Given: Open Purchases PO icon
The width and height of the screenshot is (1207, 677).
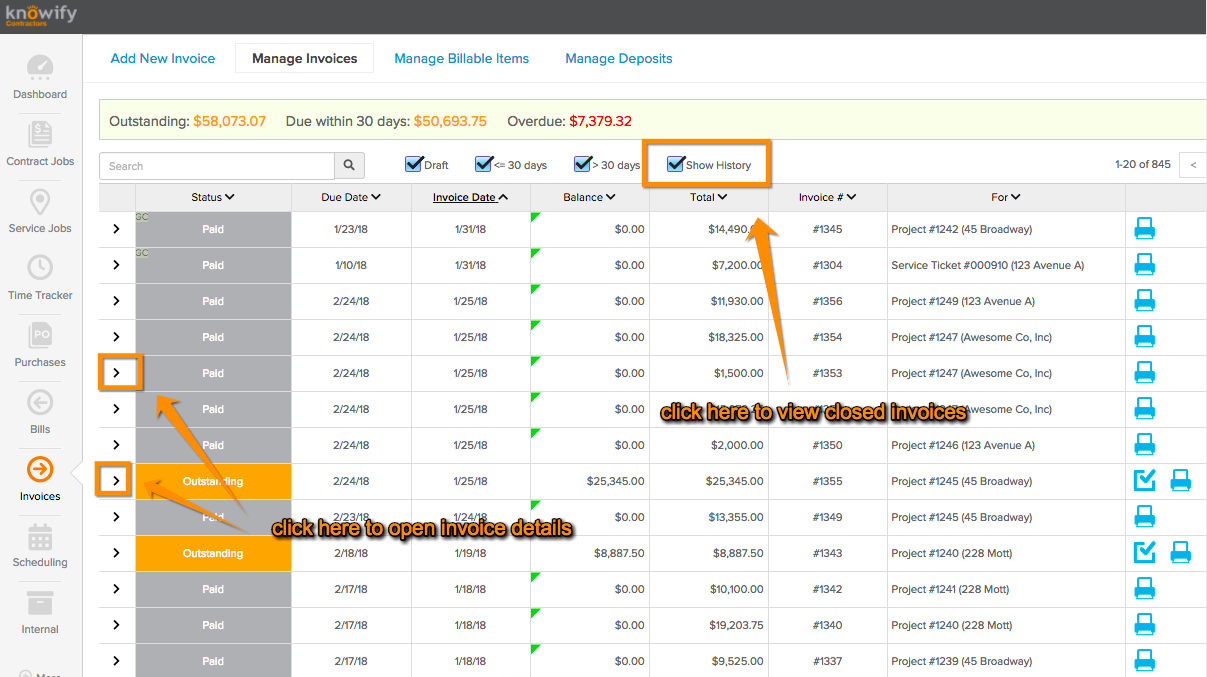Looking at the screenshot, I should [x=40, y=335].
